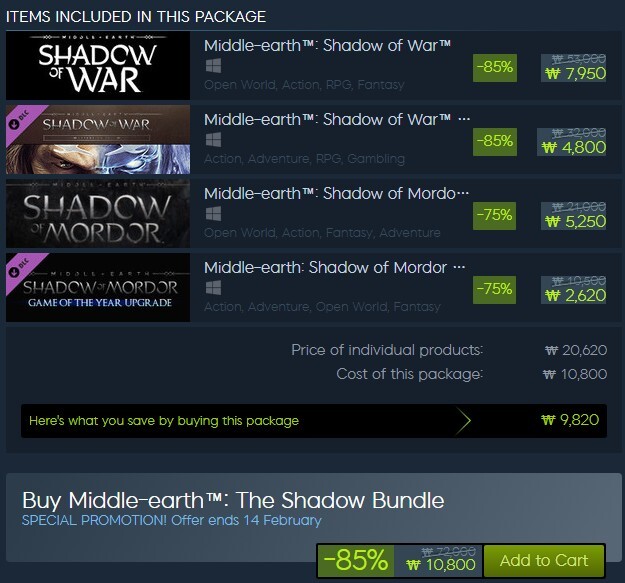Image resolution: width=625 pixels, height=583 pixels.
Task: Click 'Here's what you save' savings bar
Action: 314,421
